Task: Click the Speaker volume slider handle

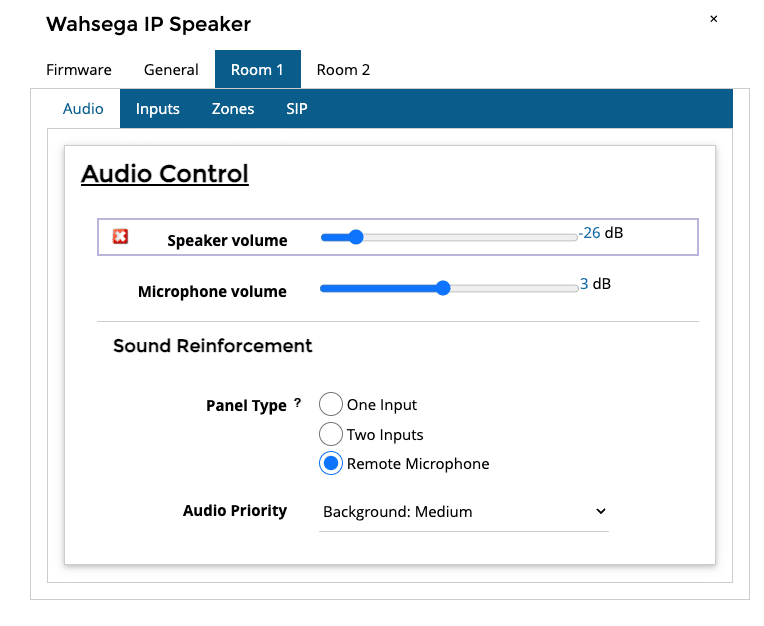Action: [356, 237]
